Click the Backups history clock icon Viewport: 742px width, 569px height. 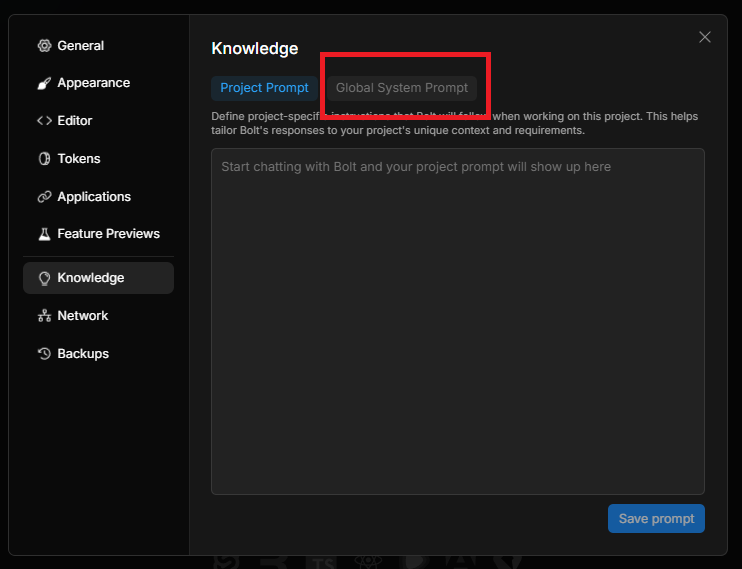click(44, 354)
